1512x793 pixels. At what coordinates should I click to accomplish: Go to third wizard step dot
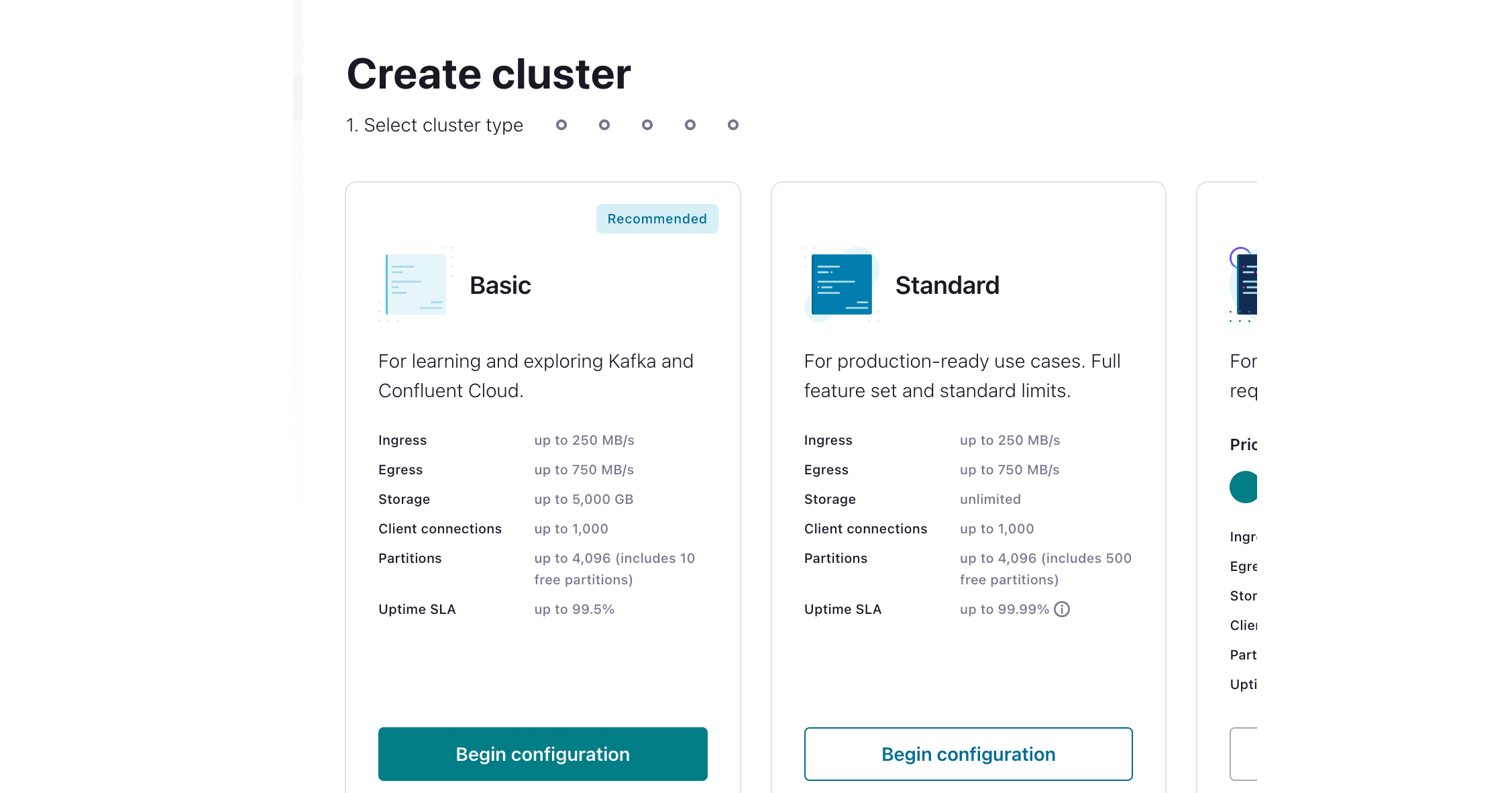click(604, 125)
